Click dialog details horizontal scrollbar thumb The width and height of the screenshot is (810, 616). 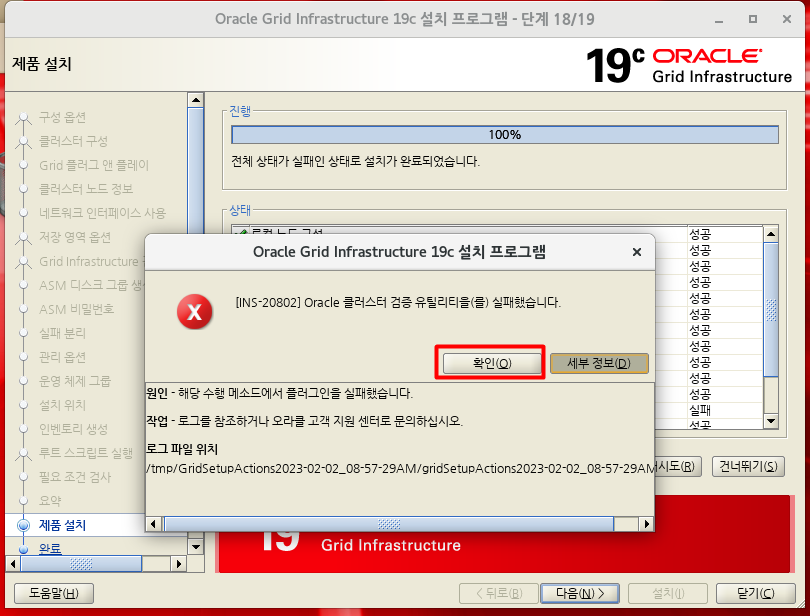(388, 524)
